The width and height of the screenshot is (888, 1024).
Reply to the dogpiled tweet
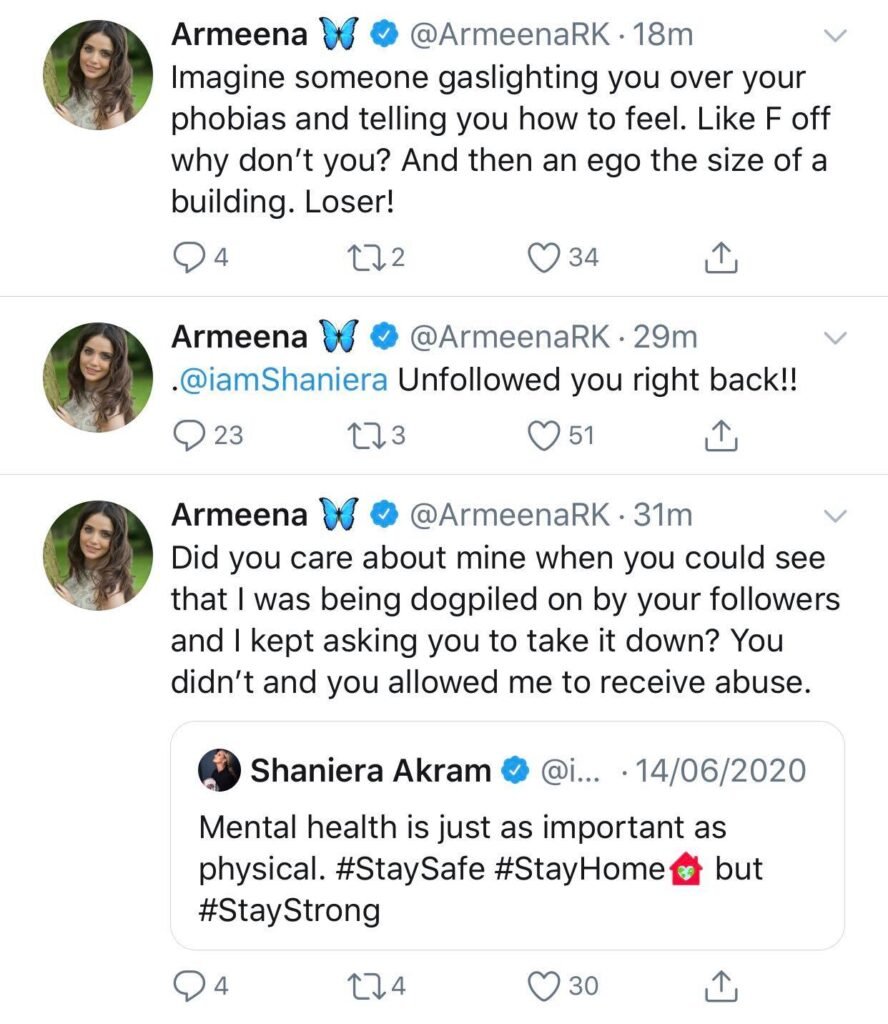[x=191, y=986]
